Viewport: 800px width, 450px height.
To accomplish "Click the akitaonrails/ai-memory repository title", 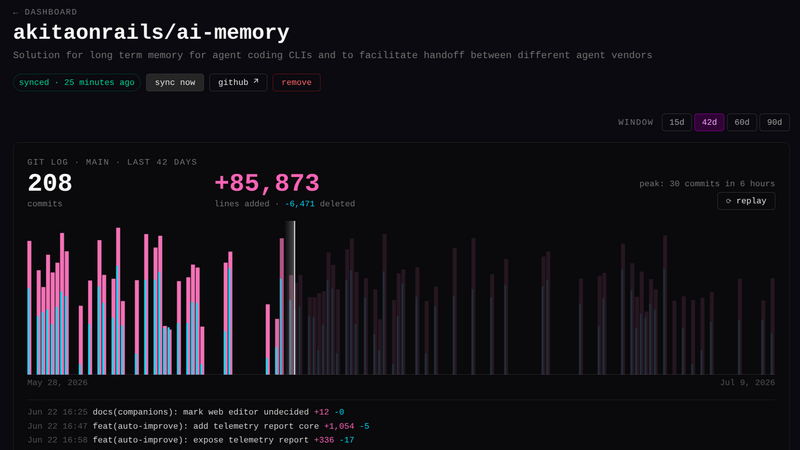I will click(x=151, y=33).
